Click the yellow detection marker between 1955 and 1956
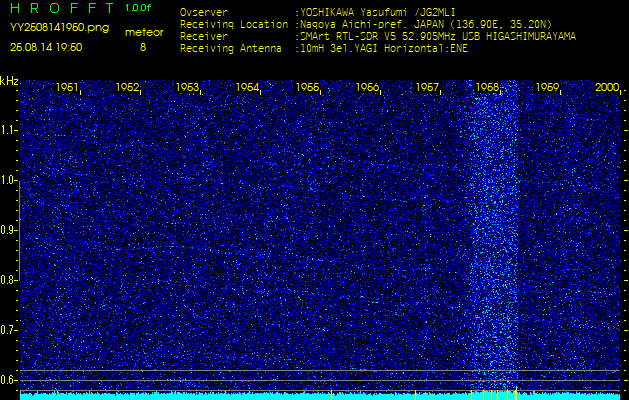The height and width of the screenshot is (400, 629). tap(331, 395)
